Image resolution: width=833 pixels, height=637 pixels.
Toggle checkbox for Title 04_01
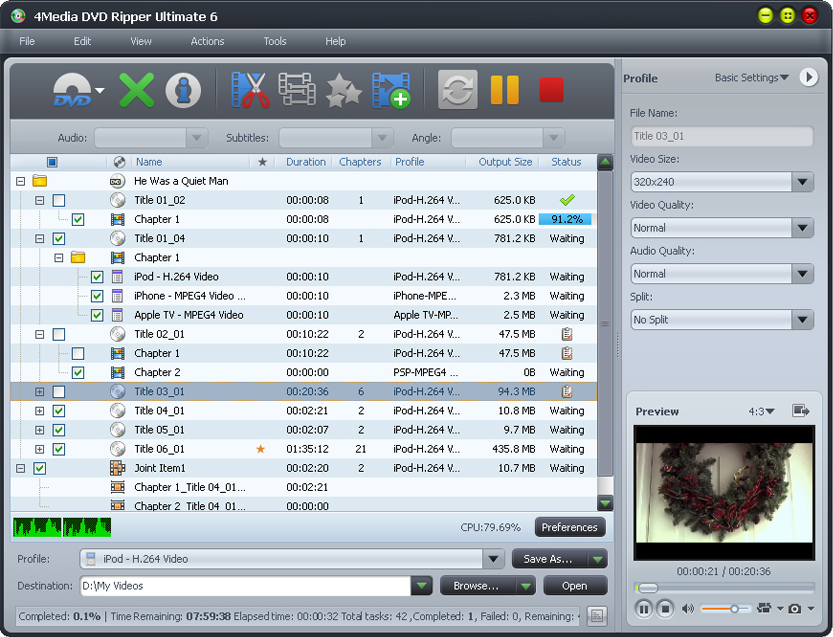tap(59, 411)
